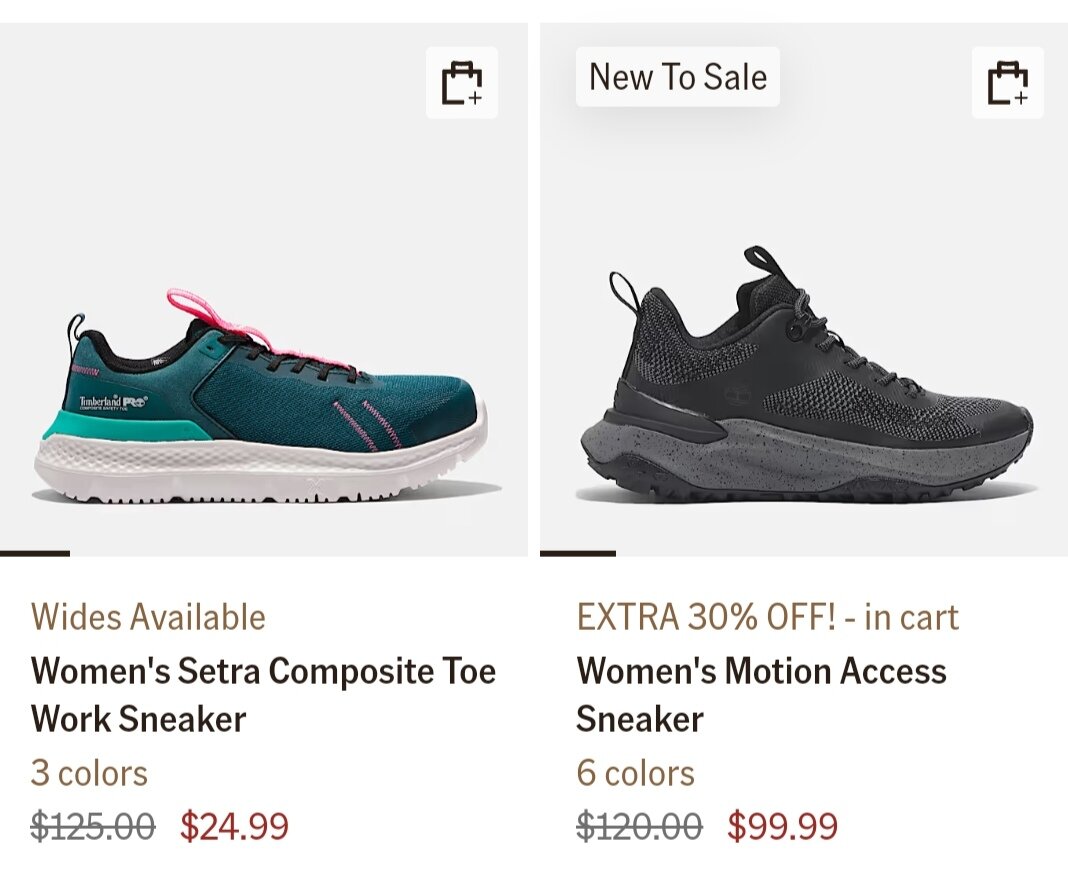
Task: Click the crossed-out $125.00 original price
Action: point(93,827)
